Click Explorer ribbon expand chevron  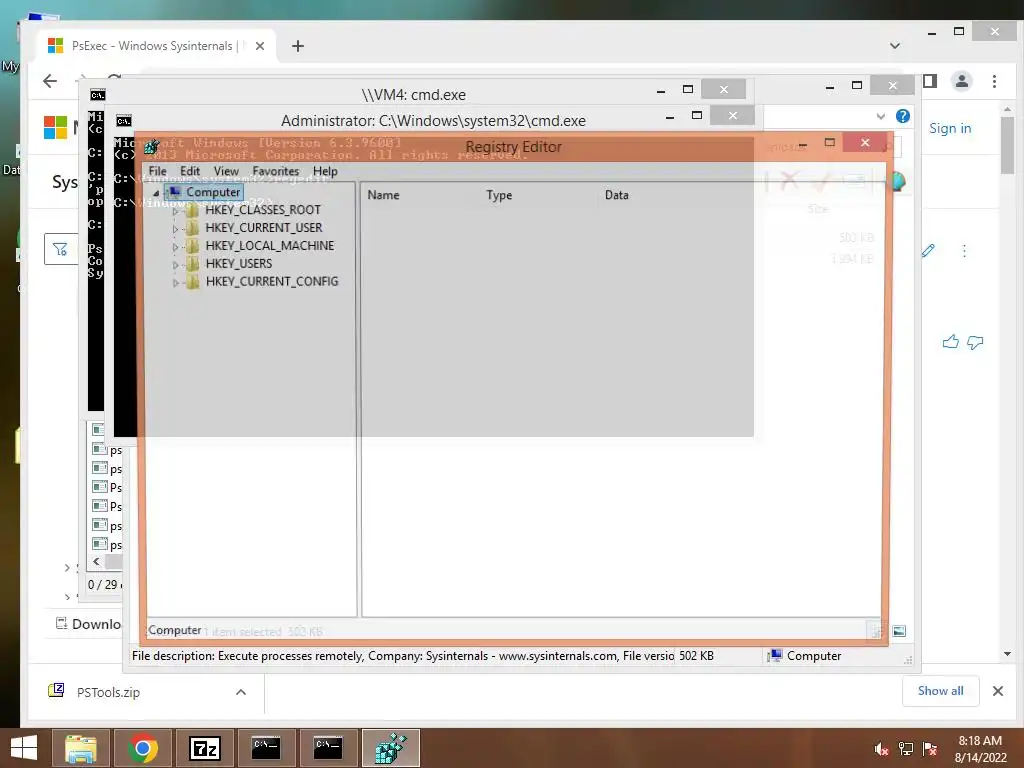tap(880, 116)
